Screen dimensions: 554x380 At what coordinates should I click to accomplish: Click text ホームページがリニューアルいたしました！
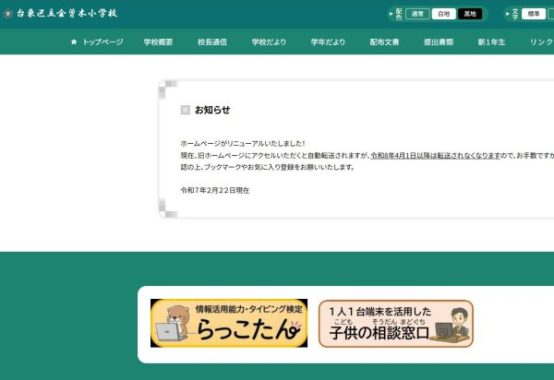tap(243, 143)
